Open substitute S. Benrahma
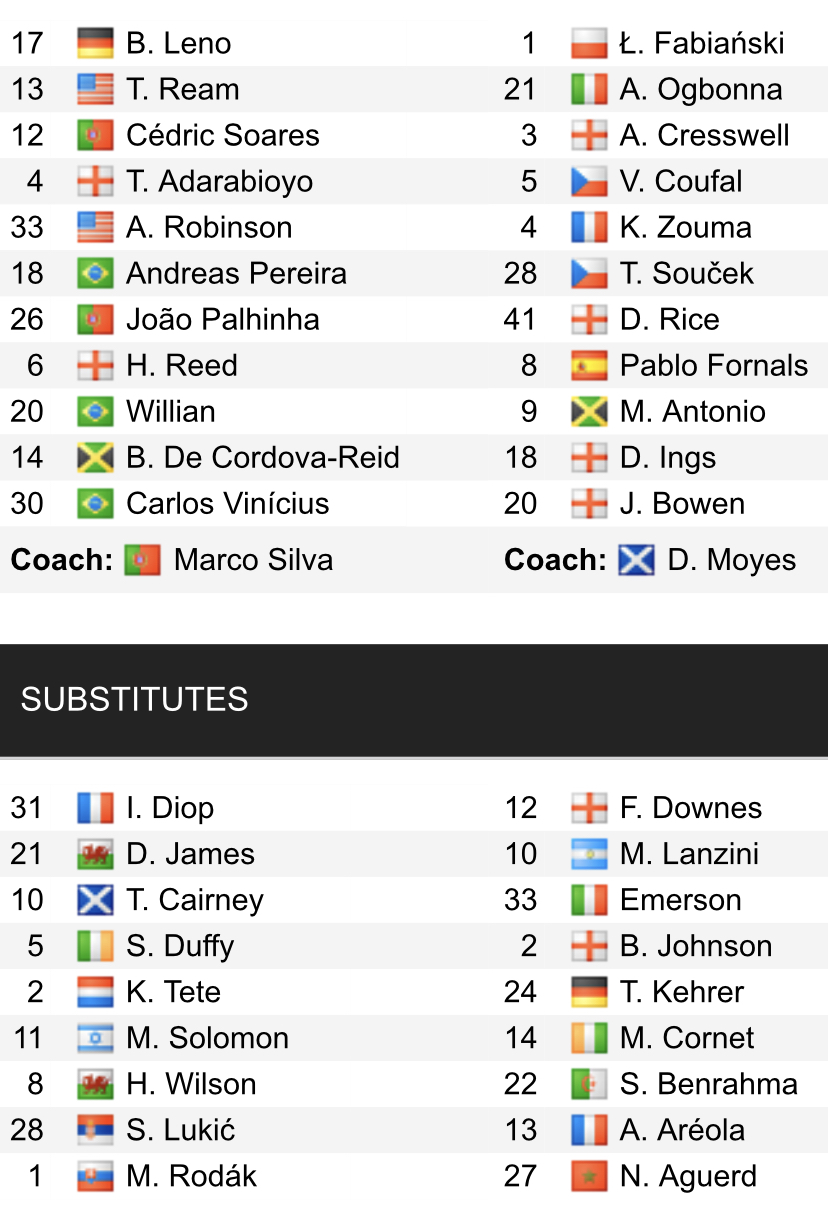828x1216 pixels. tap(708, 1084)
